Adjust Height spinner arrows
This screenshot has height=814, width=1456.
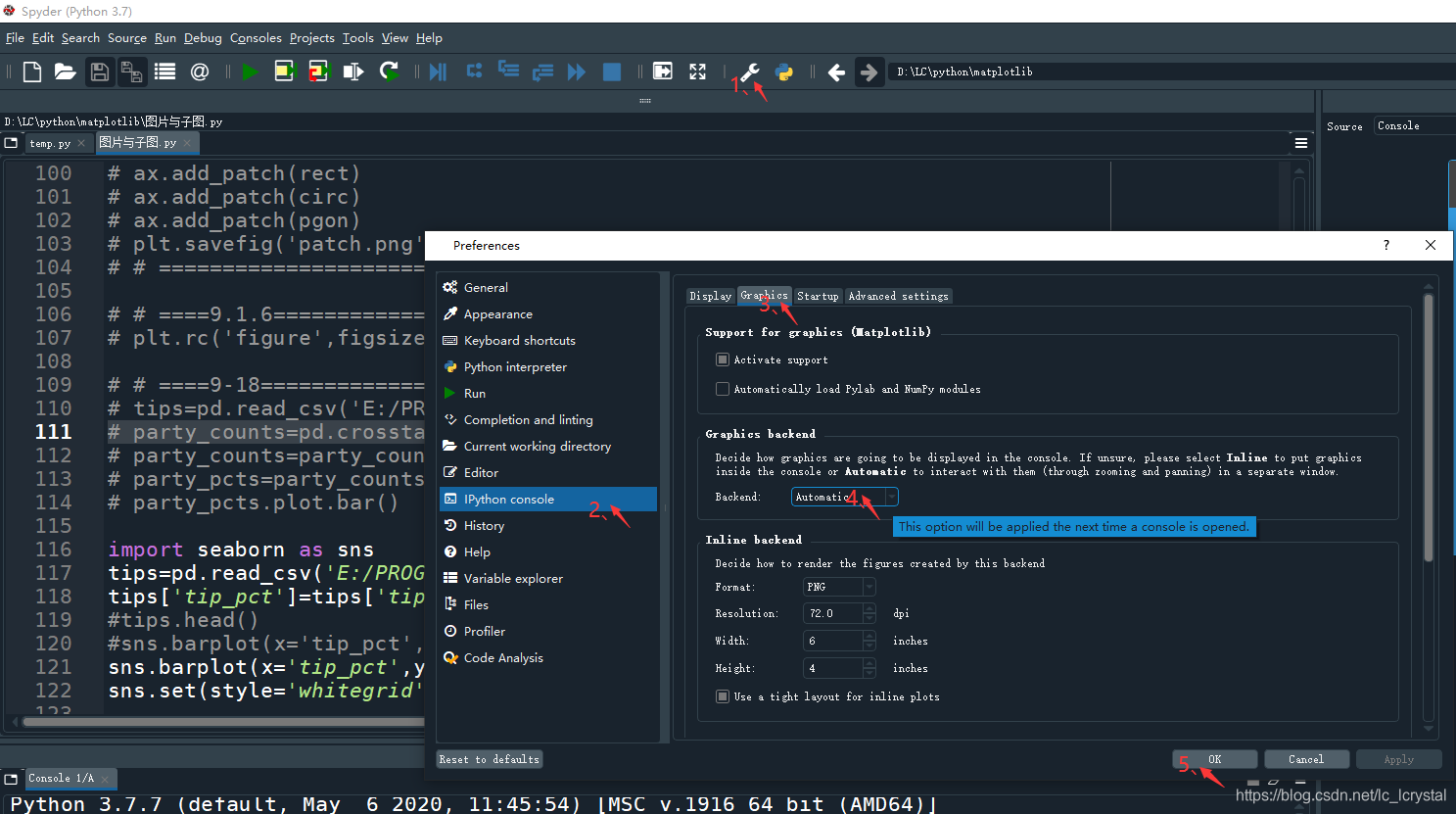coord(869,668)
